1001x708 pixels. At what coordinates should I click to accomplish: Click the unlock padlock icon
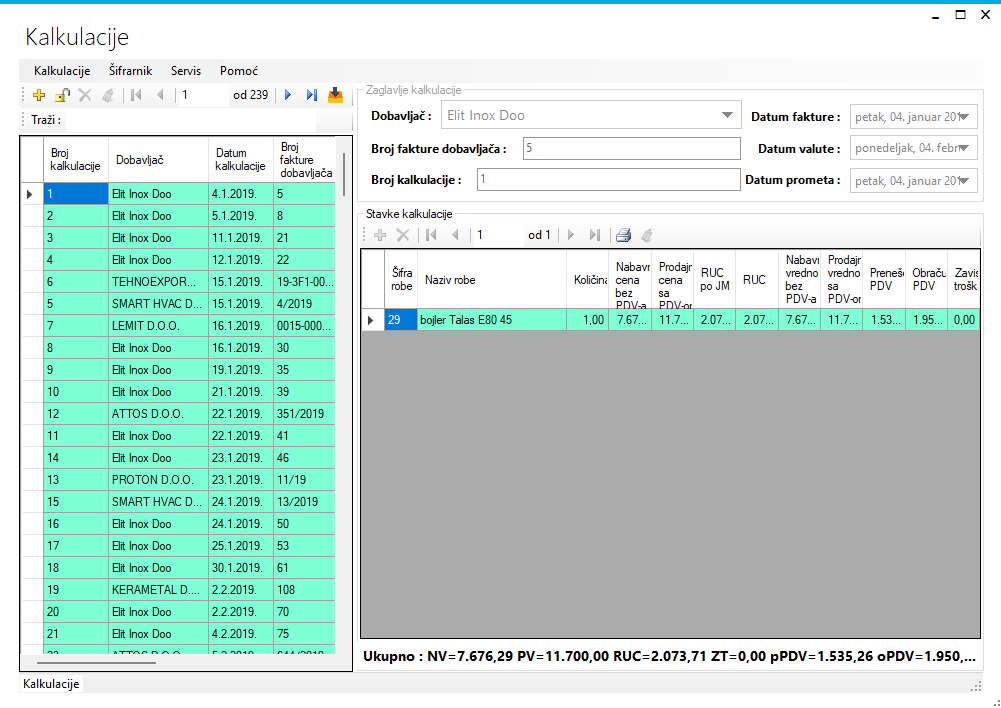(x=62, y=95)
